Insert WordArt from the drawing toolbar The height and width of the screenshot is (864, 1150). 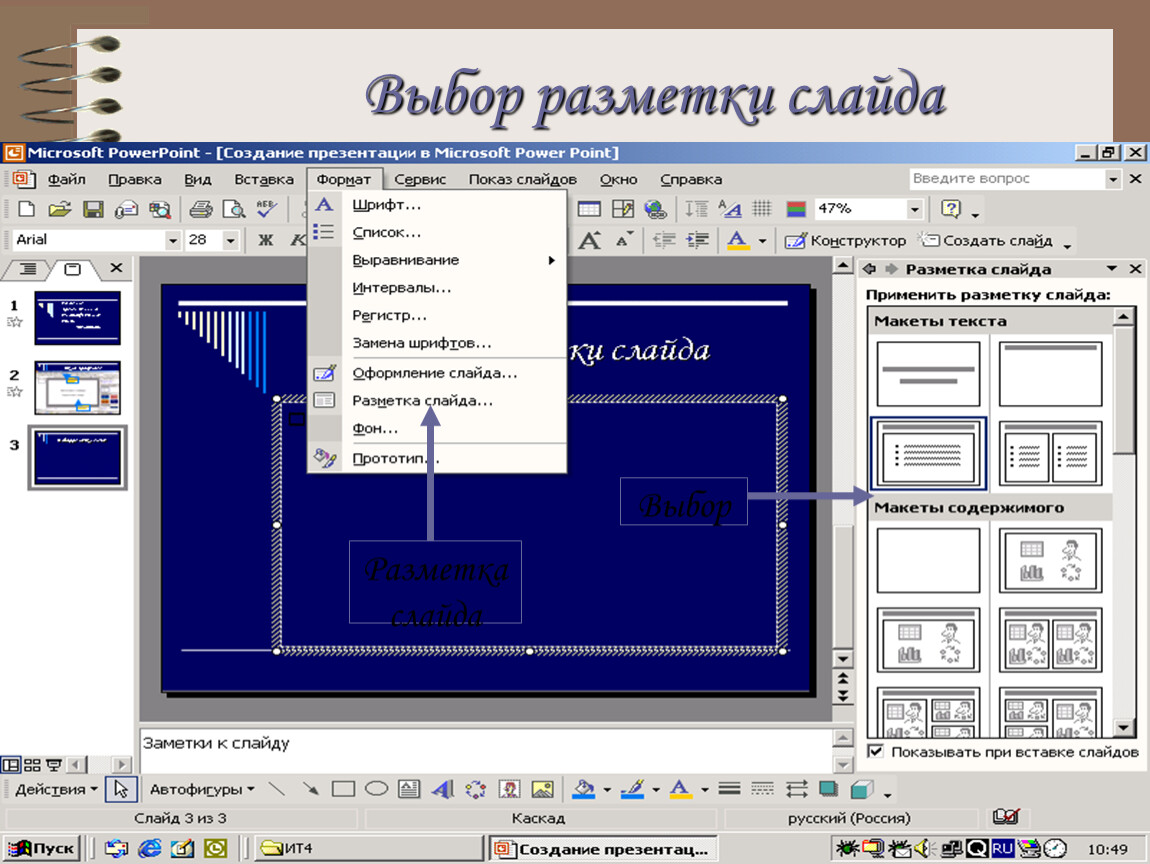(443, 789)
